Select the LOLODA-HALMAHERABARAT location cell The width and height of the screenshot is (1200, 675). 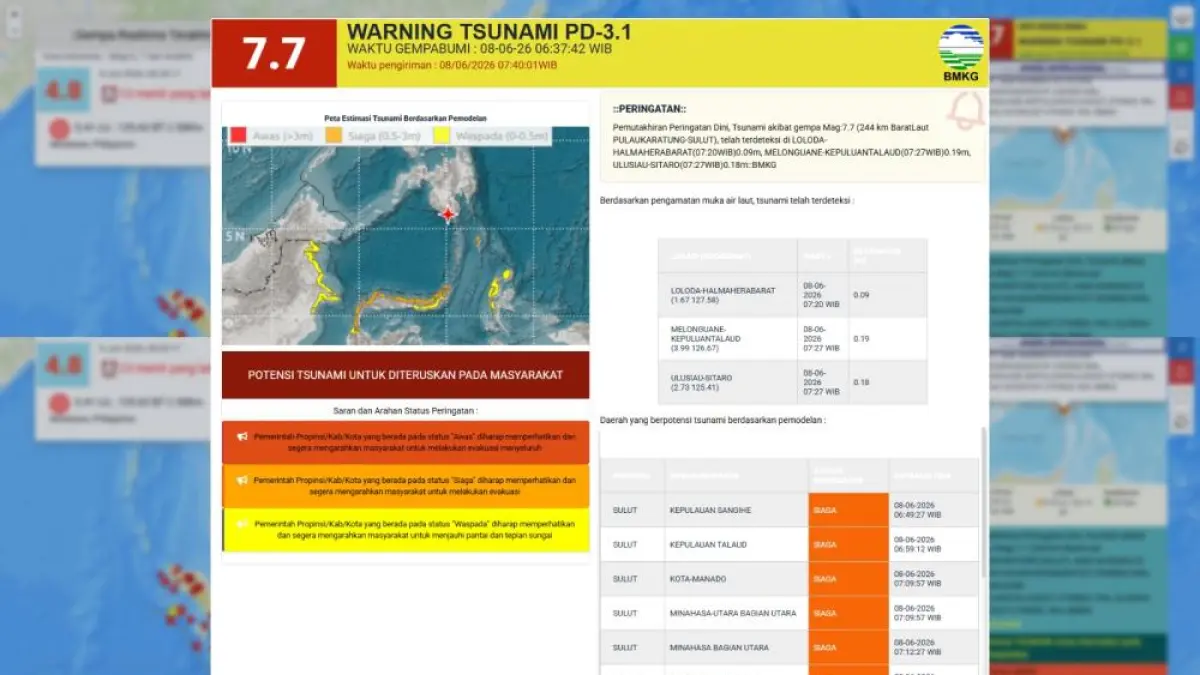(727, 295)
